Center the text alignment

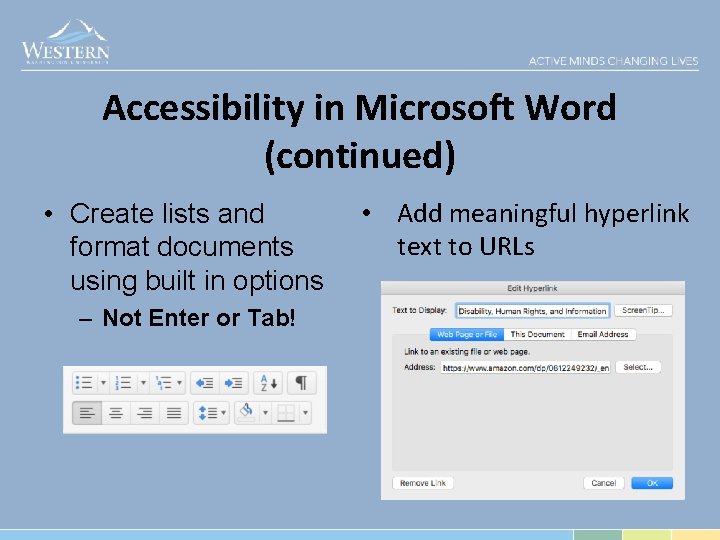point(116,413)
